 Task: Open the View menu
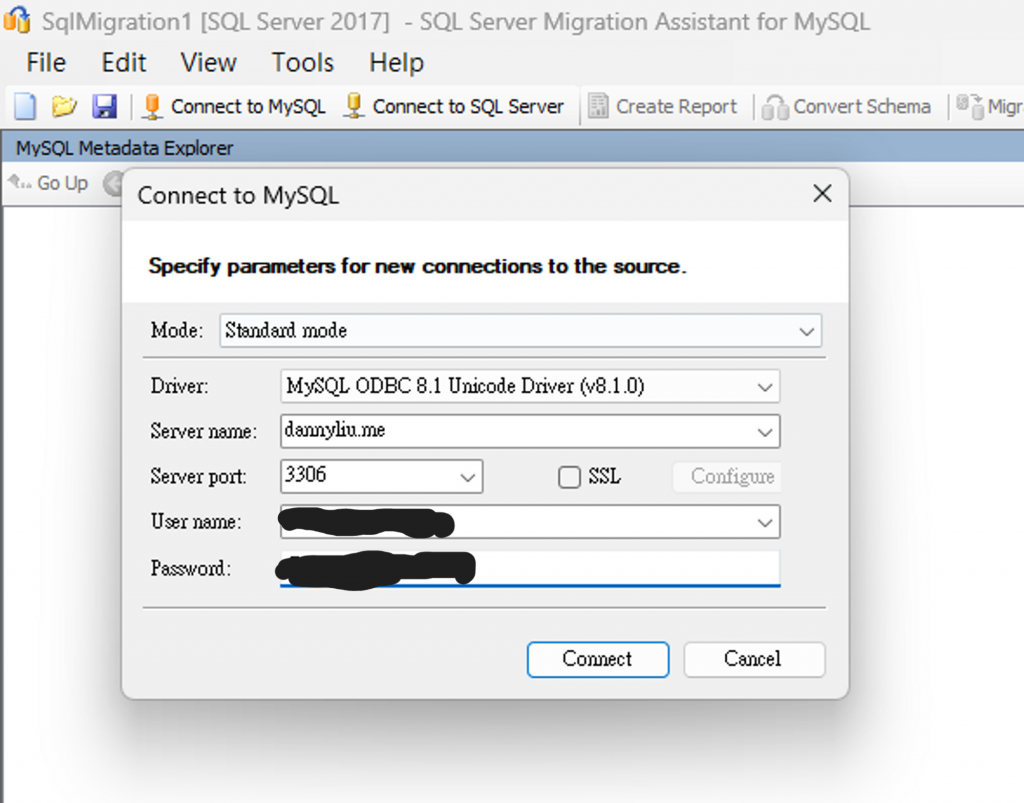pos(208,63)
